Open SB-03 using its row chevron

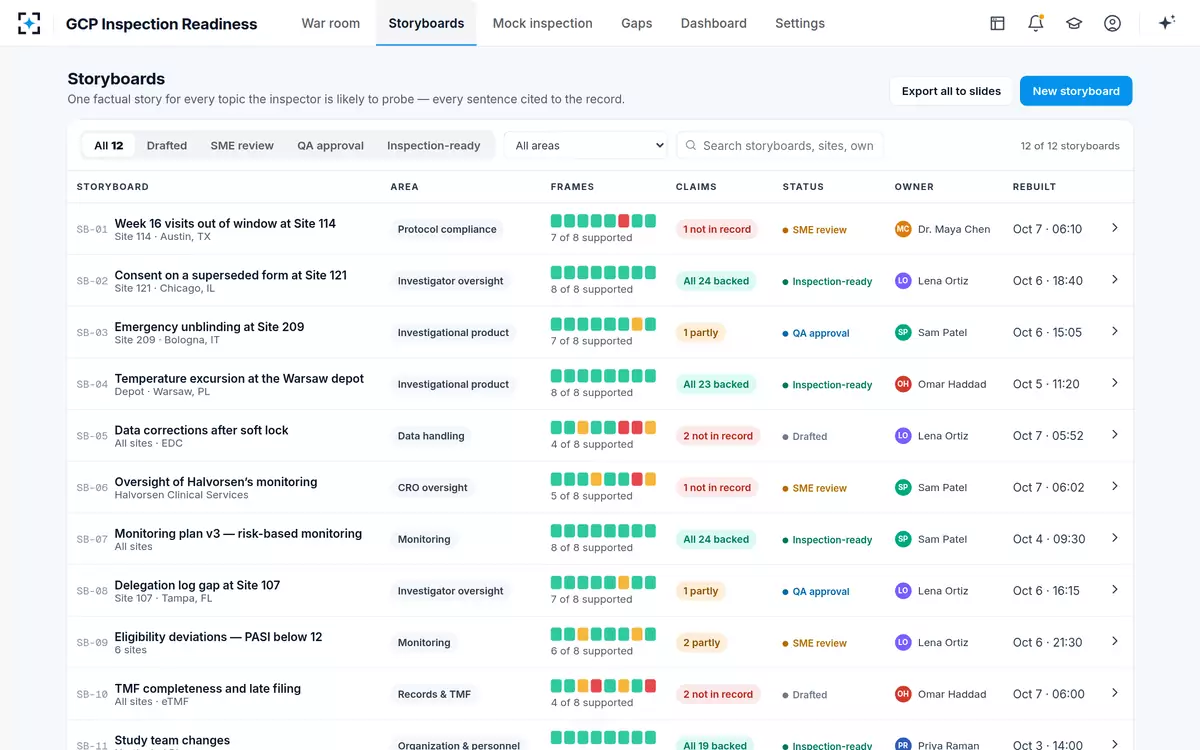(1115, 331)
